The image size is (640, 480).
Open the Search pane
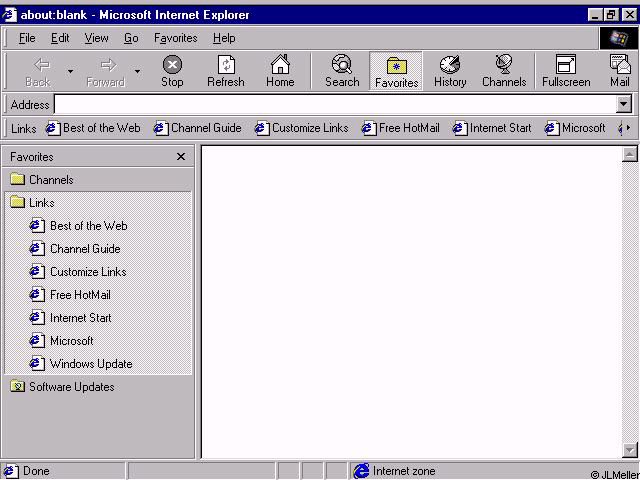click(x=342, y=72)
